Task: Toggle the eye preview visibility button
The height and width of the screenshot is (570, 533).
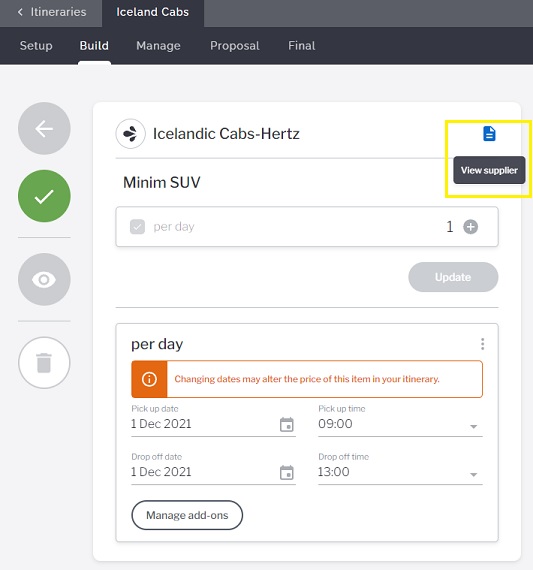Action: click(44, 279)
